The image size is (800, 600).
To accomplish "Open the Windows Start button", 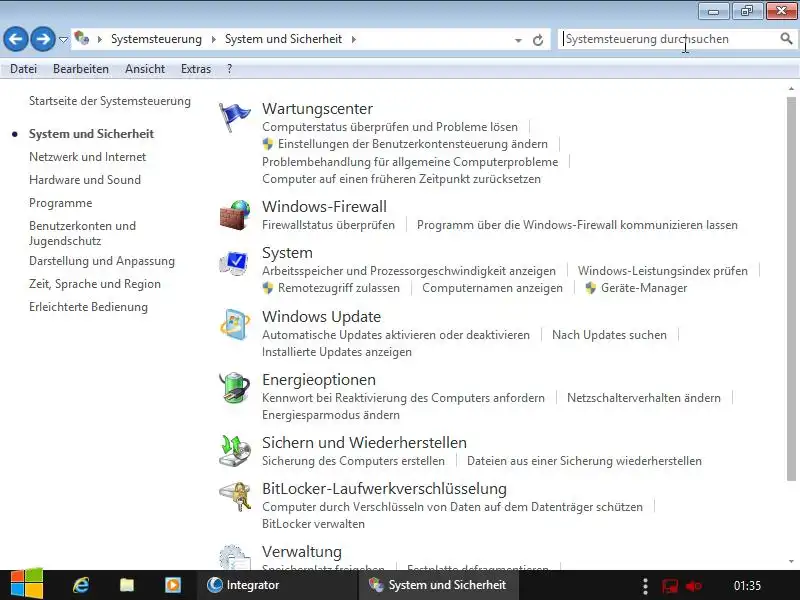I will point(27,584).
